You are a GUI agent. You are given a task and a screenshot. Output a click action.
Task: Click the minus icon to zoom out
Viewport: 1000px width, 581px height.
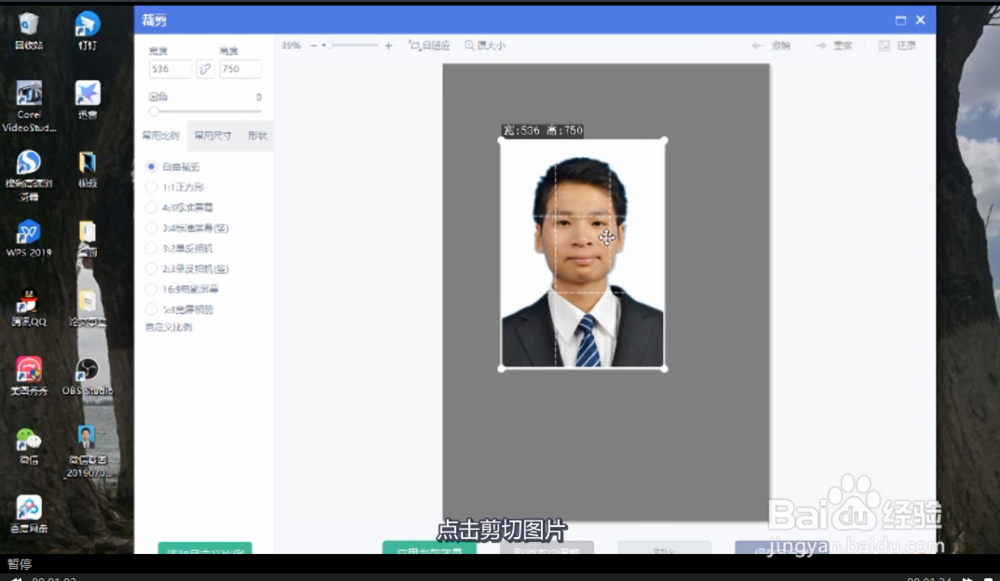click(315, 44)
